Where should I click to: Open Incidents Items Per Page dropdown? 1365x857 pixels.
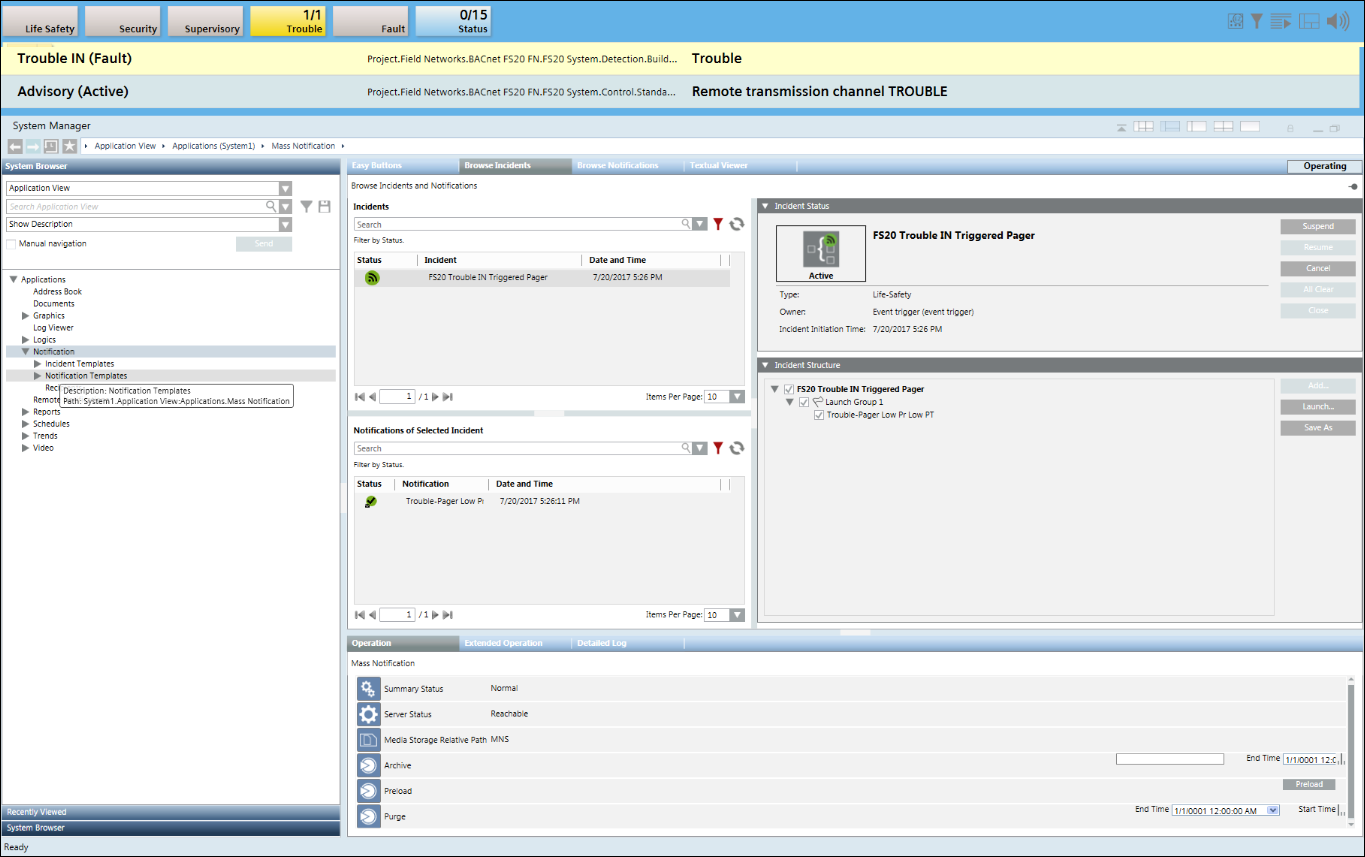coord(737,397)
